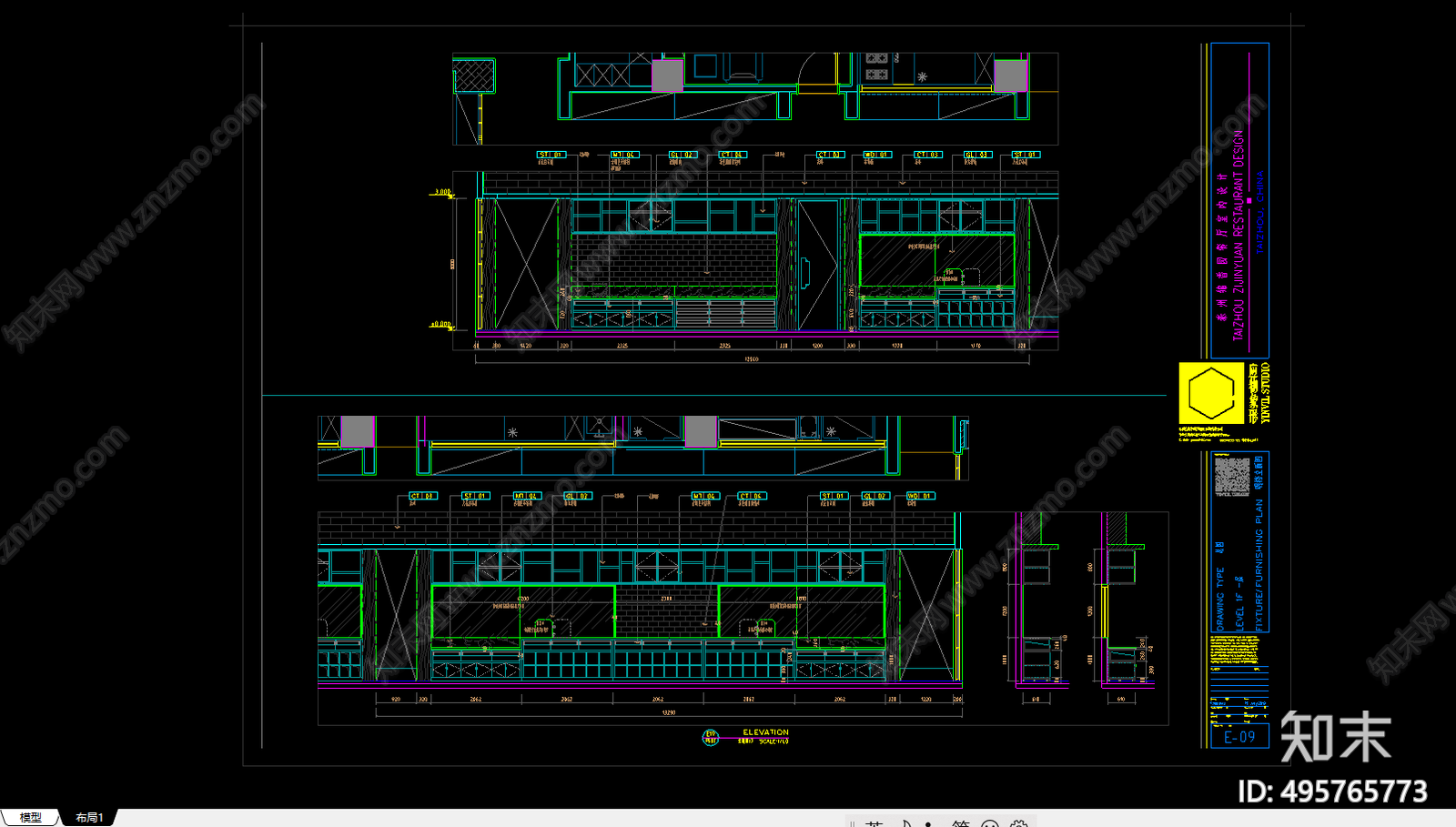1456x827 pixels.
Task: Select the E-09 sheet number text
Action: click(1239, 737)
